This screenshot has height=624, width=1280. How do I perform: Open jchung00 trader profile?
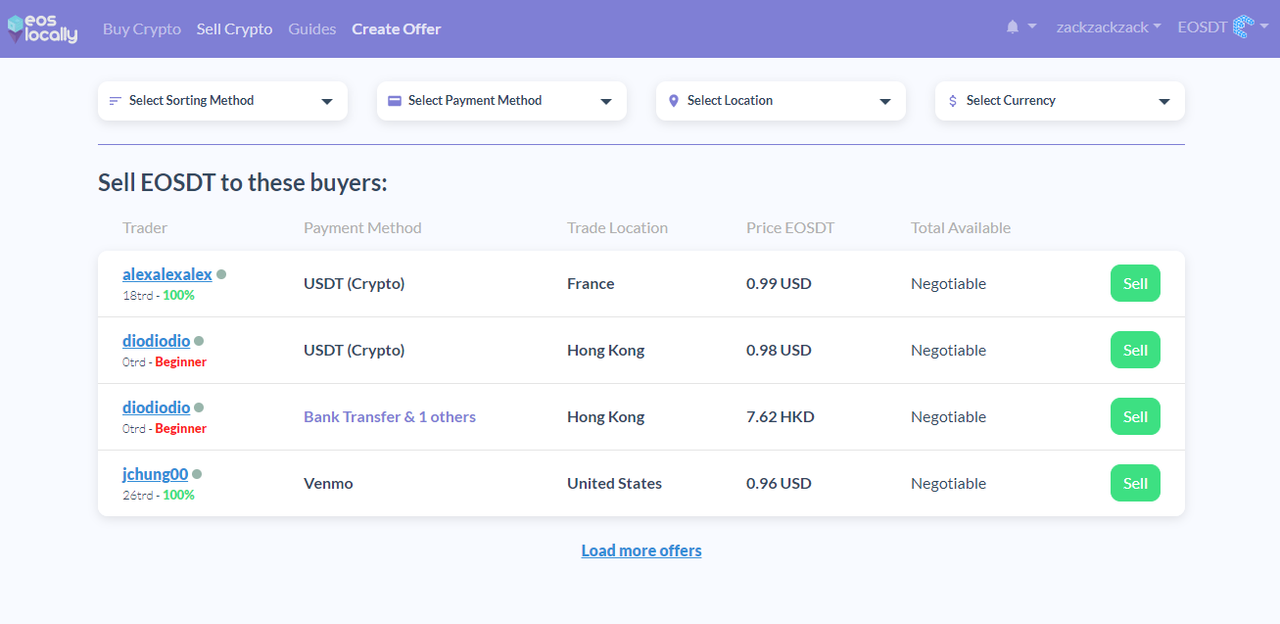[155, 474]
